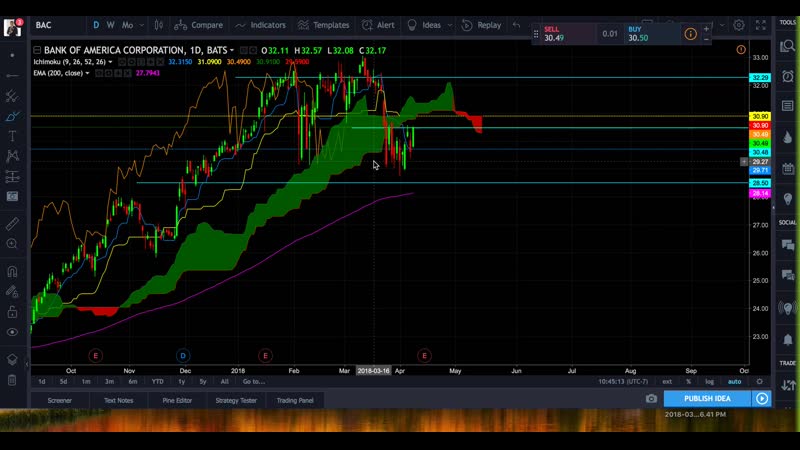
Task: Toggle the auto scale option
Action: click(x=734, y=382)
